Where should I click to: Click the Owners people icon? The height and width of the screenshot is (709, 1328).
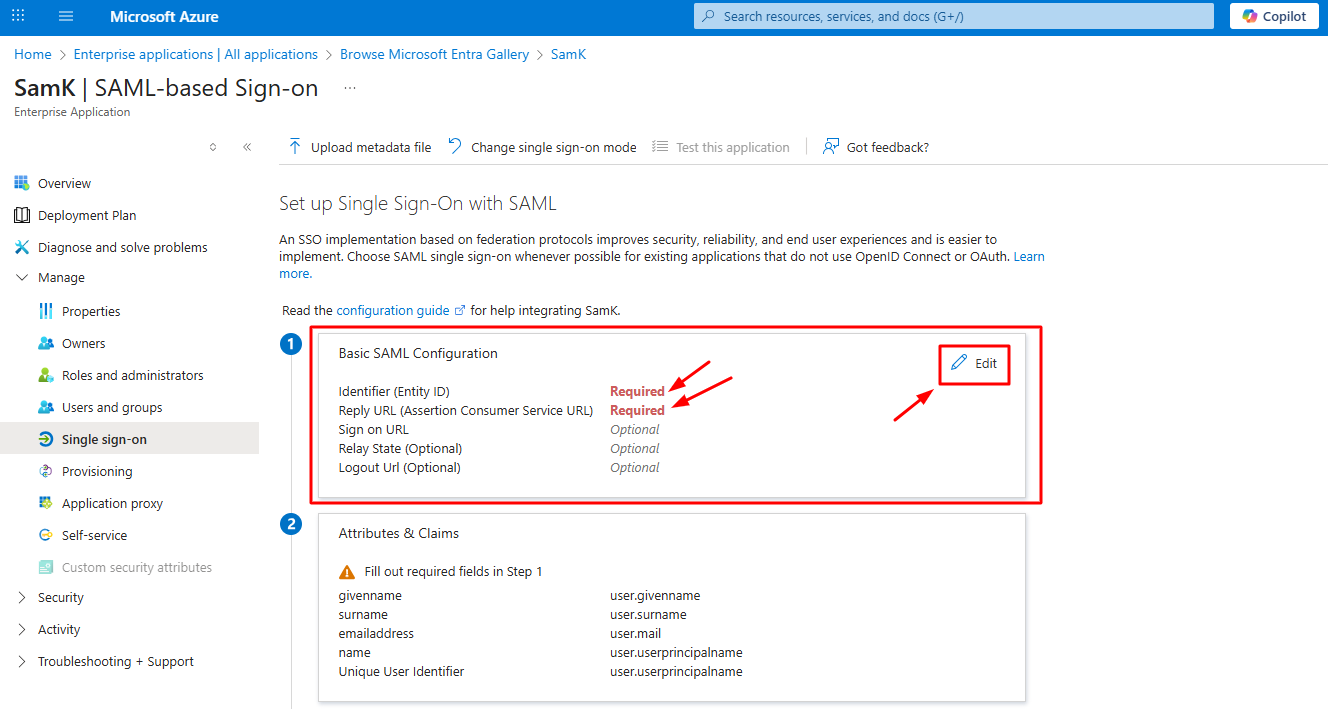click(x=46, y=343)
